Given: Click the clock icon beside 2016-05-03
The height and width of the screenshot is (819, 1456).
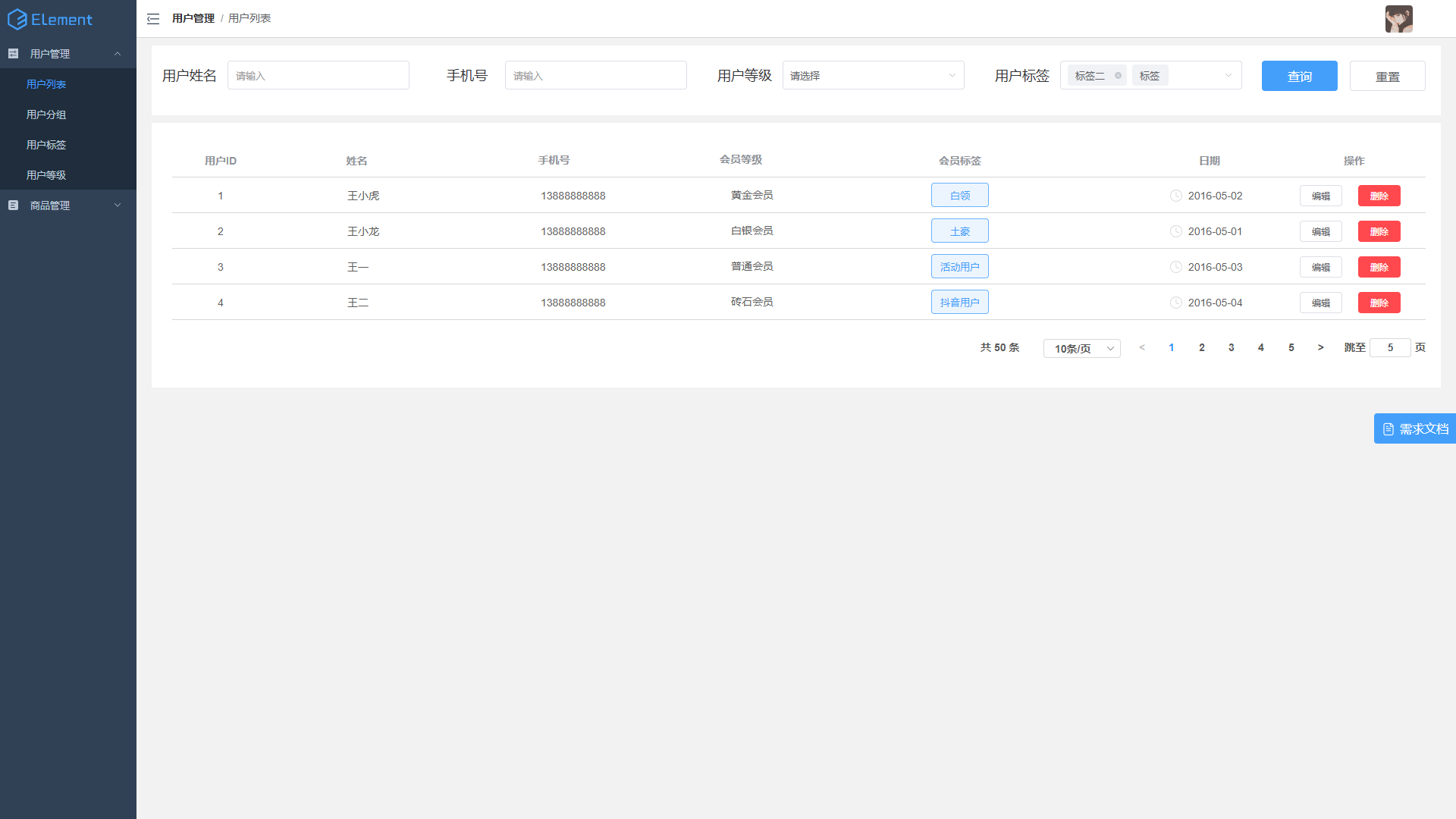Looking at the screenshot, I should (1176, 267).
